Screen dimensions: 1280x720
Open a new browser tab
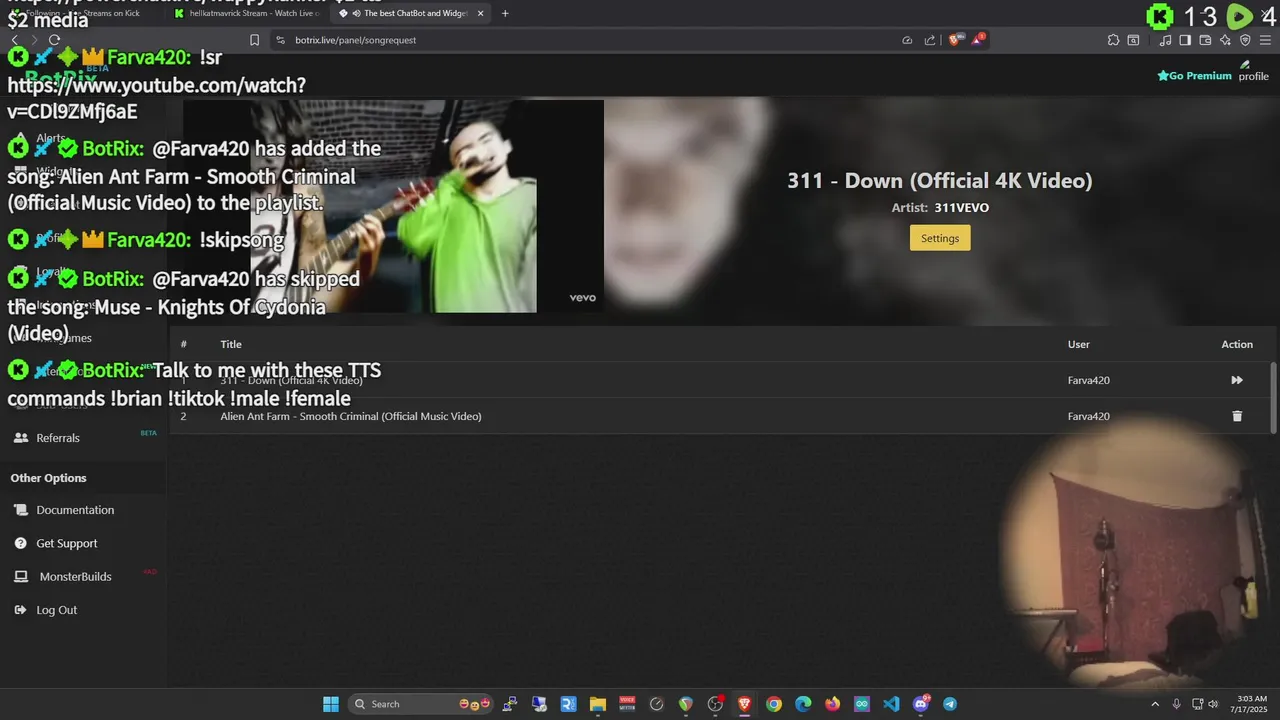pos(505,13)
